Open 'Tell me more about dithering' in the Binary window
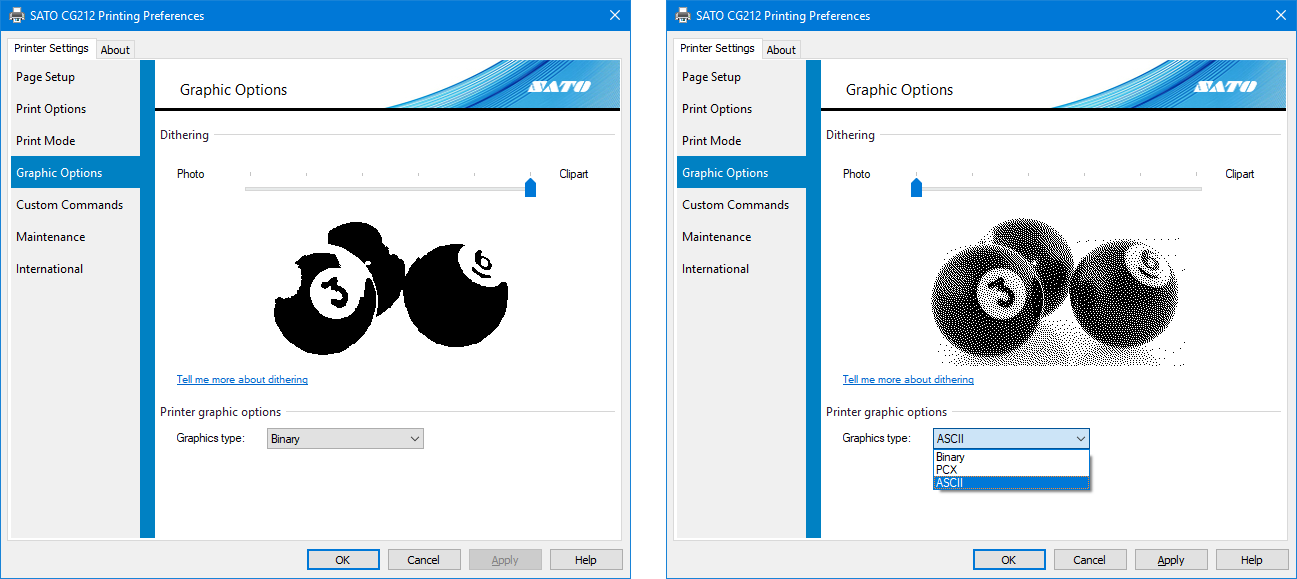This screenshot has width=1297, height=579. tap(242, 380)
